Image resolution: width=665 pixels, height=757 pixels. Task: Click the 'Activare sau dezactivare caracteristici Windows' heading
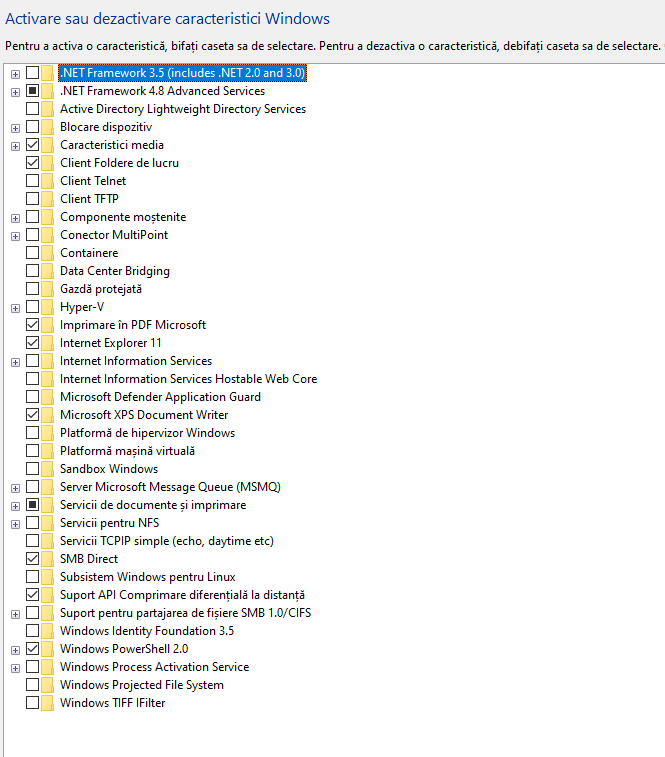pyautogui.click(x=167, y=18)
